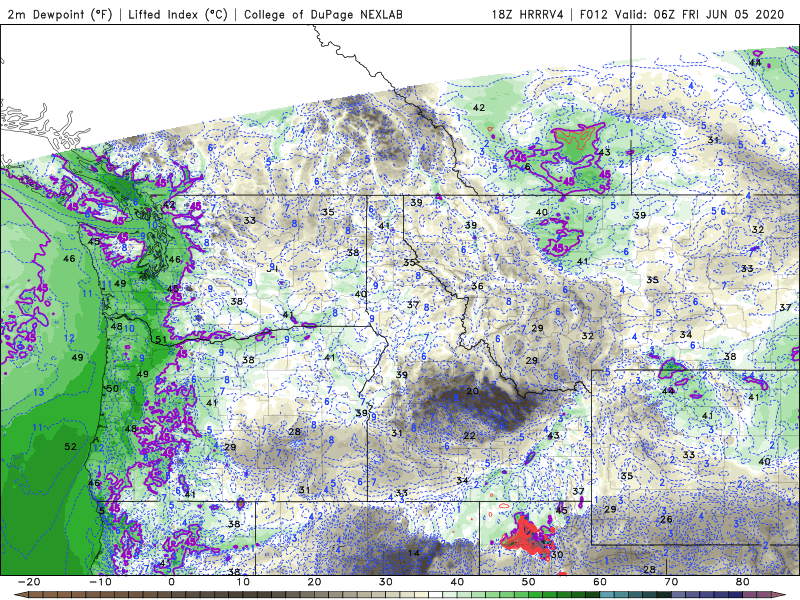Select the "06Z FRI JUN 05 2020" valid time
The image size is (800, 600).
click(719, 14)
